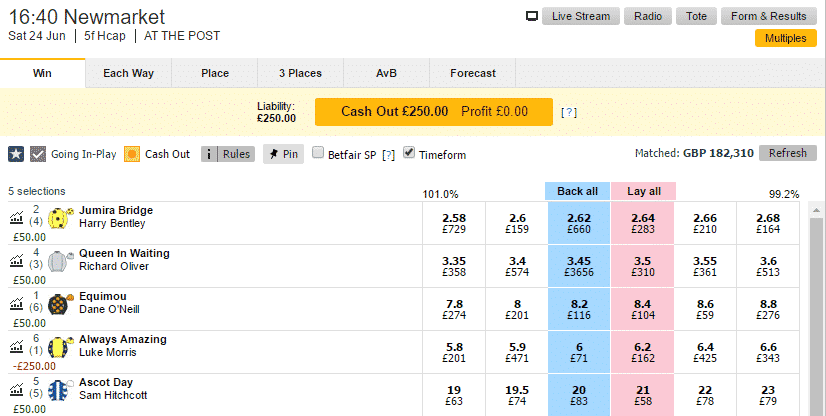Click the Multiples button
The width and height of the screenshot is (826, 416).
[785, 38]
